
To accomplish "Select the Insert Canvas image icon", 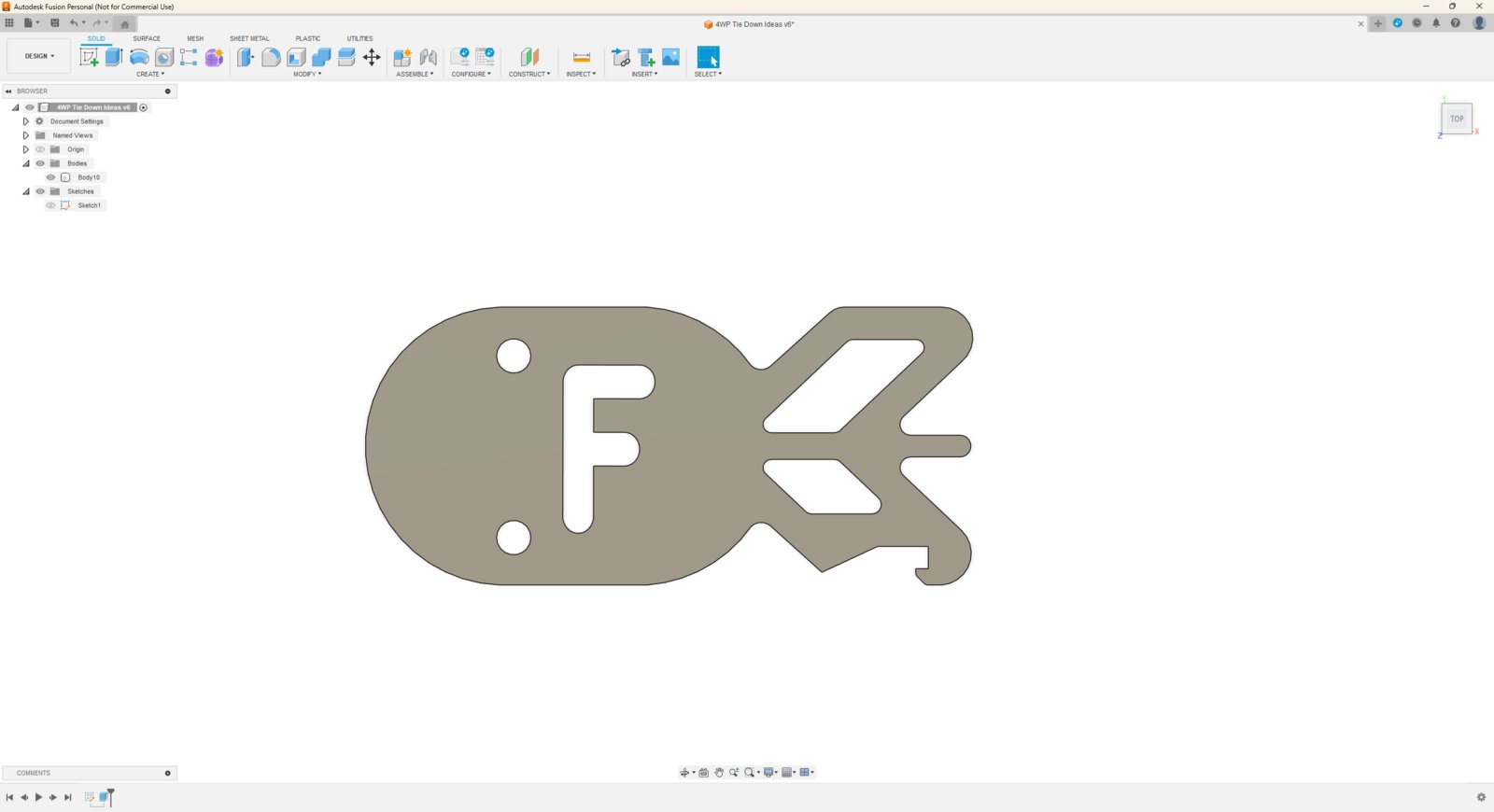I will (x=670, y=57).
